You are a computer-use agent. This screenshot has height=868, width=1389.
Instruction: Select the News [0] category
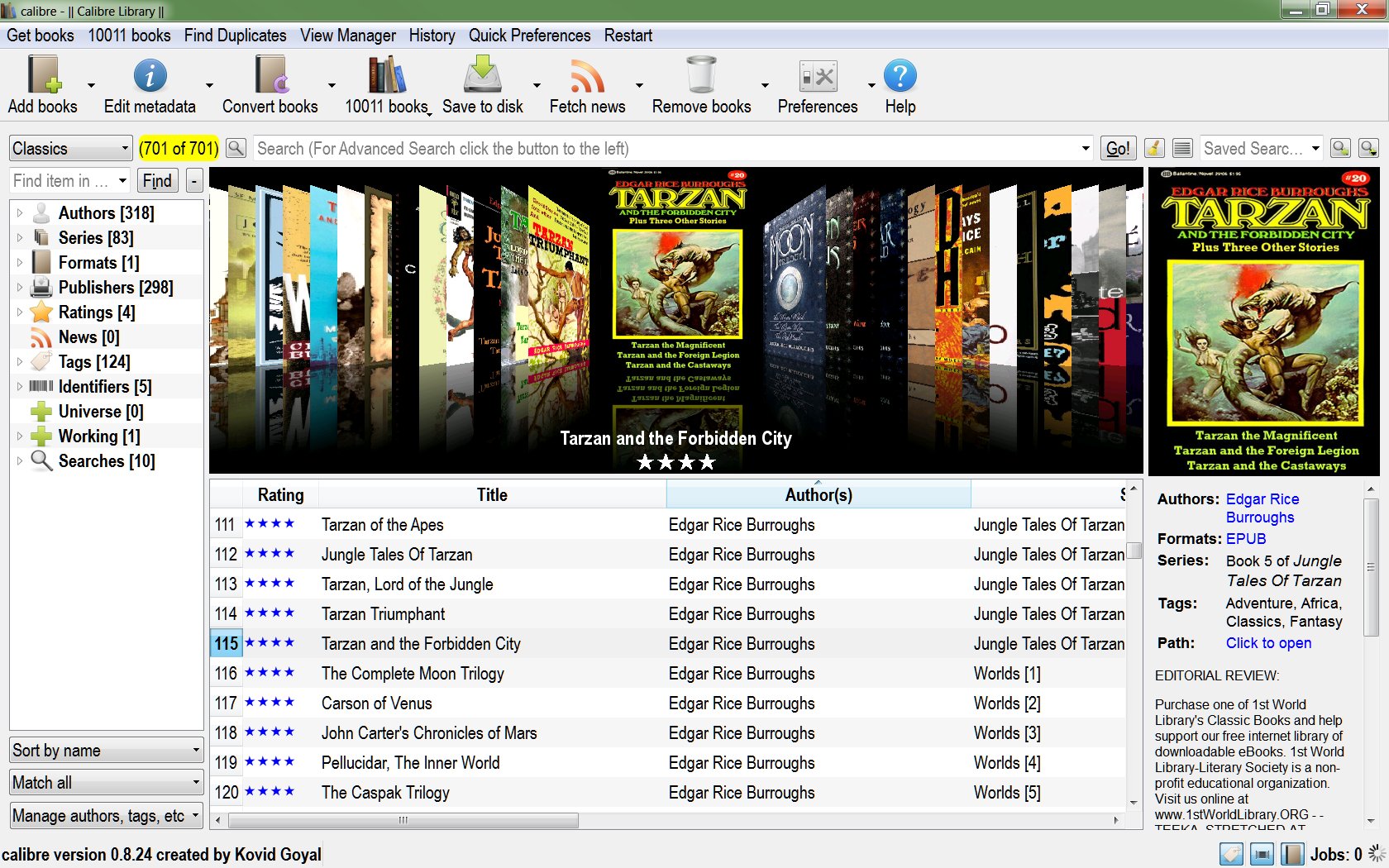[88, 336]
